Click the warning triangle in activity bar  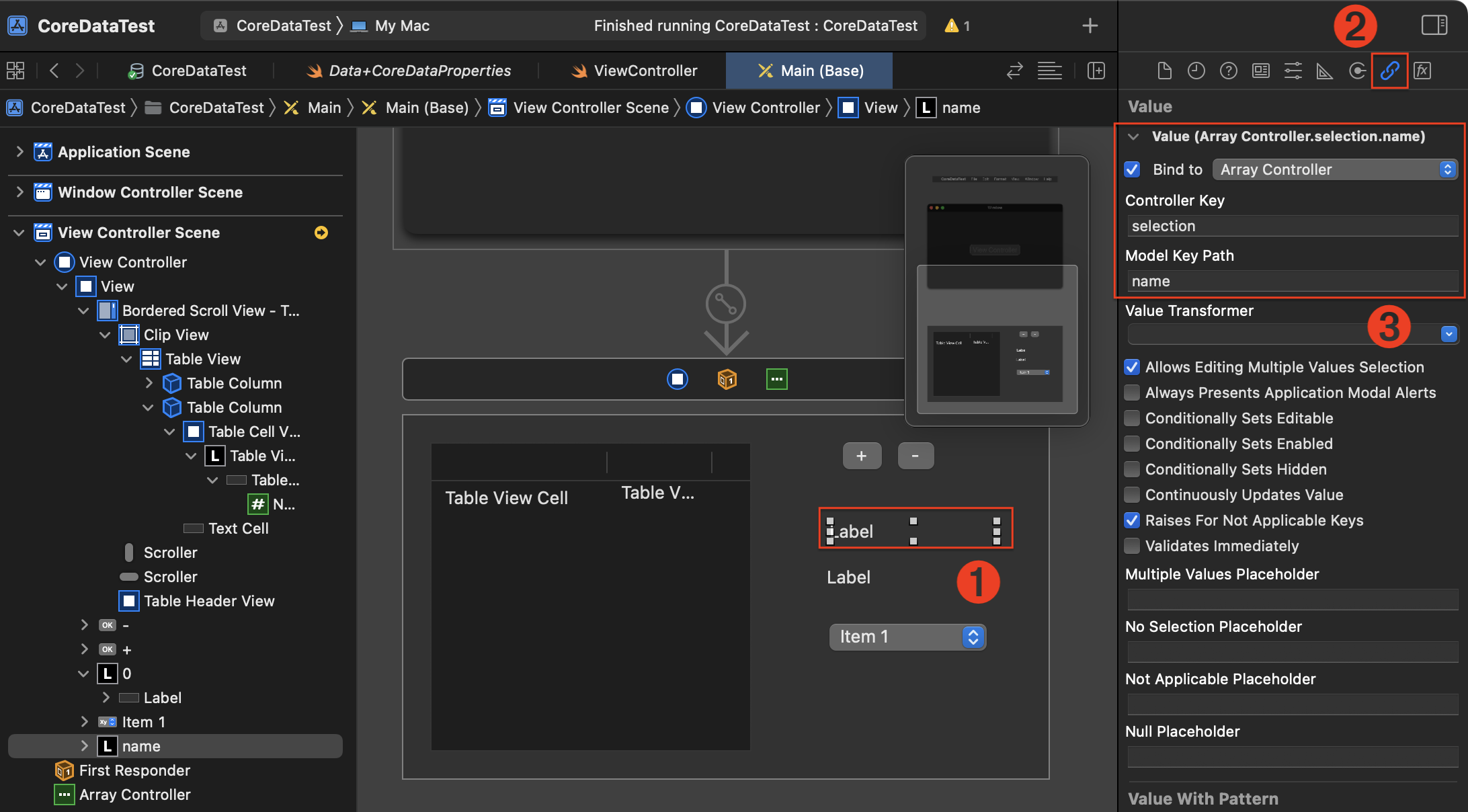click(951, 26)
